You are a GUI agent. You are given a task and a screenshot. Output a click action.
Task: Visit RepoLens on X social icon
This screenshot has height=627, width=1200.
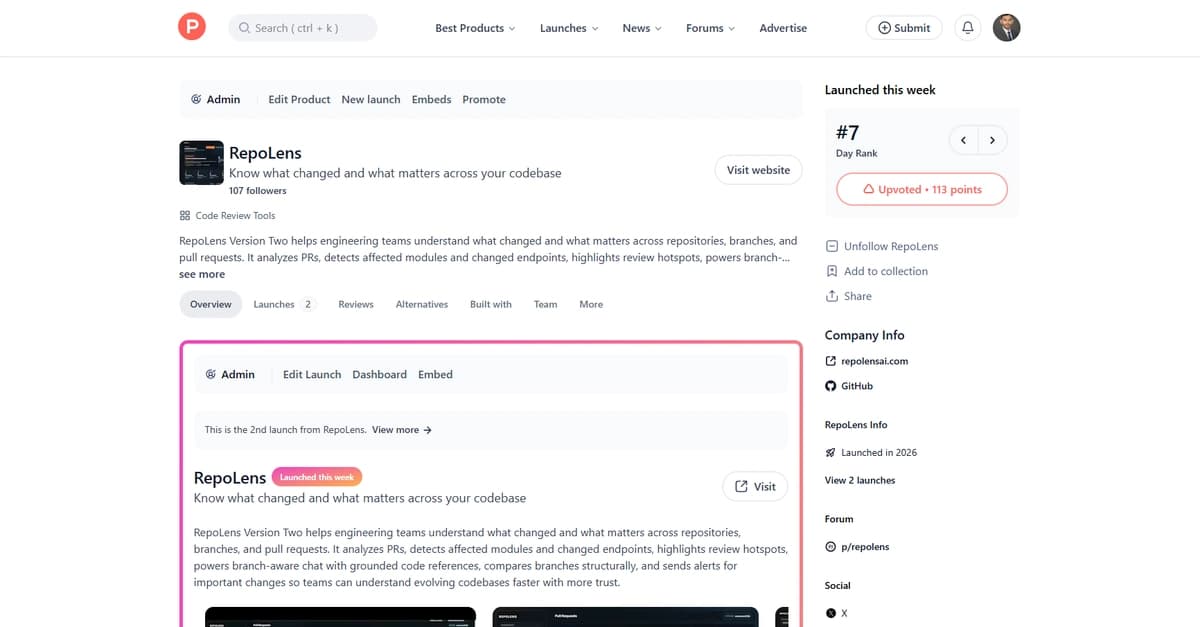831,613
